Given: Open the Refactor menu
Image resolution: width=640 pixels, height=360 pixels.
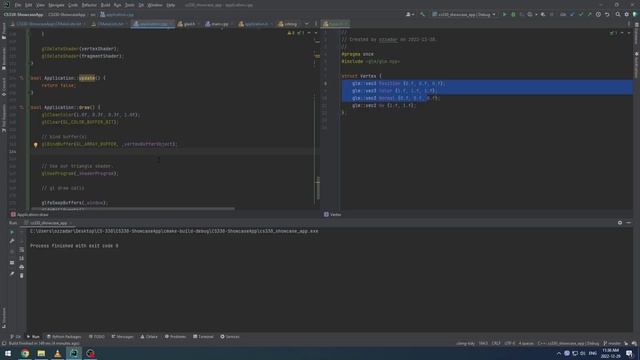Looking at the screenshot, I should [x=89, y=5].
